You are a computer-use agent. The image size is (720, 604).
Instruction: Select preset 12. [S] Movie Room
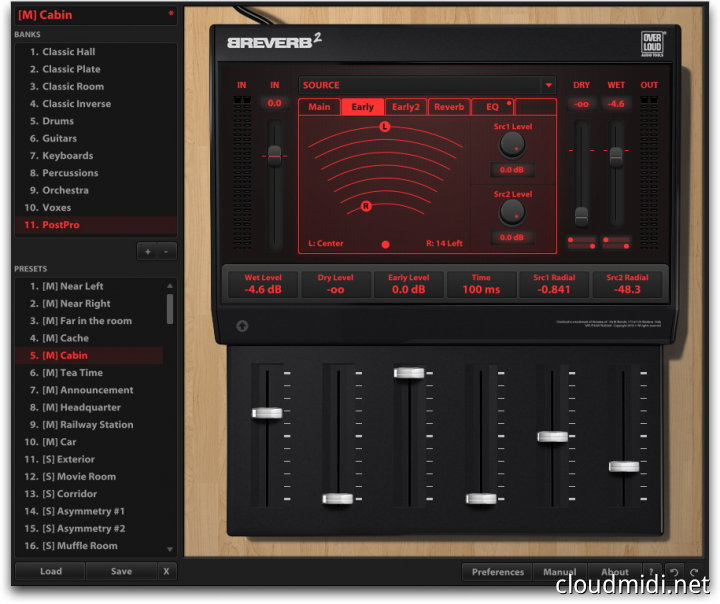[90, 477]
